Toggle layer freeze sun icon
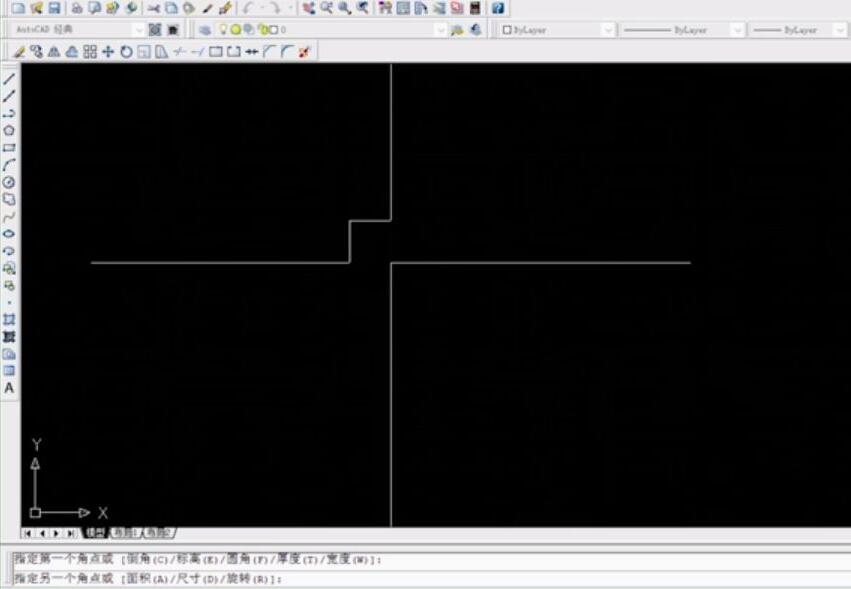851x589 pixels. [236, 30]
